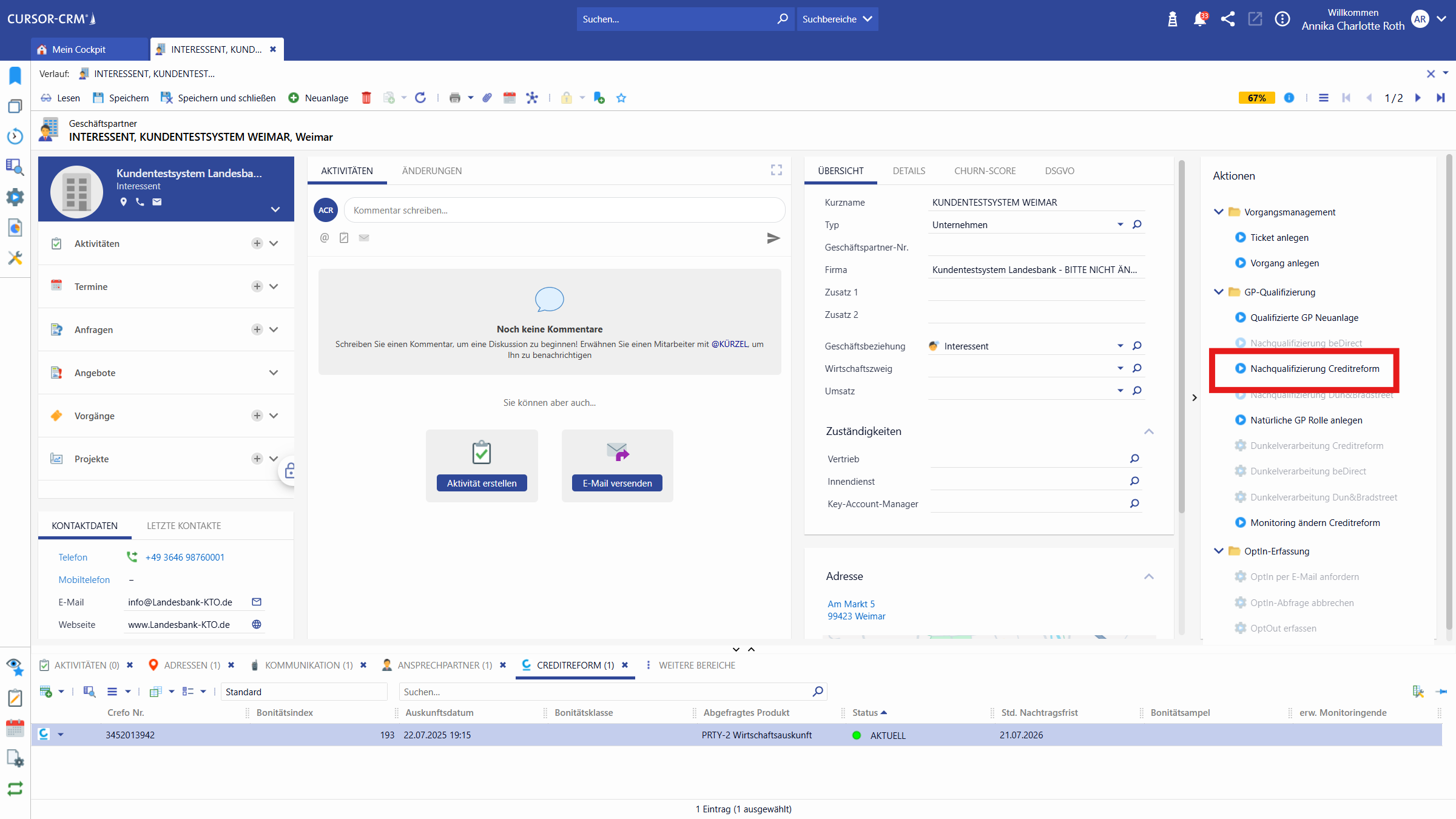The height and width of the screenshot is (819, 1456).
Task: Expand business card header chevron
Action: (275, 209)
